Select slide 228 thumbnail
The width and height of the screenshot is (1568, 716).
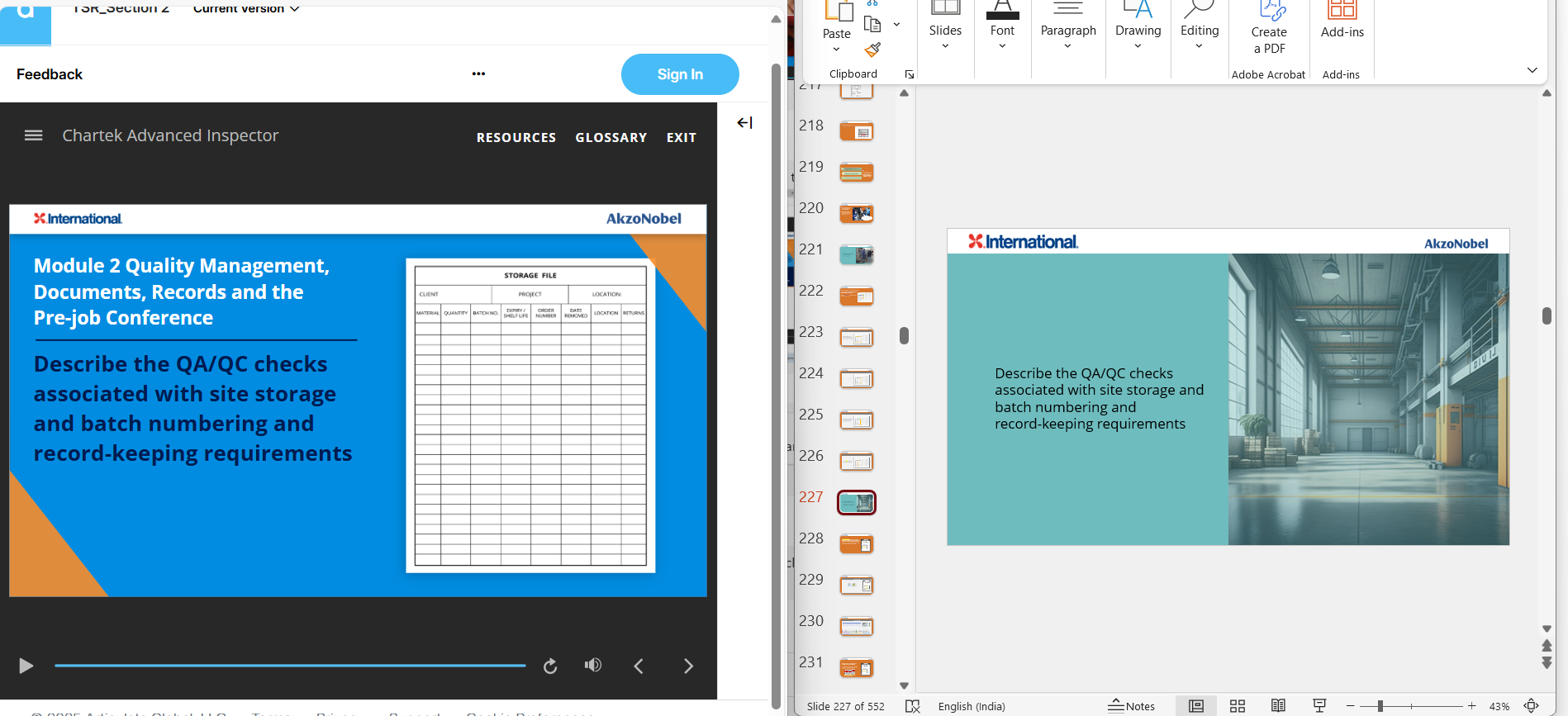pos(857,544)
